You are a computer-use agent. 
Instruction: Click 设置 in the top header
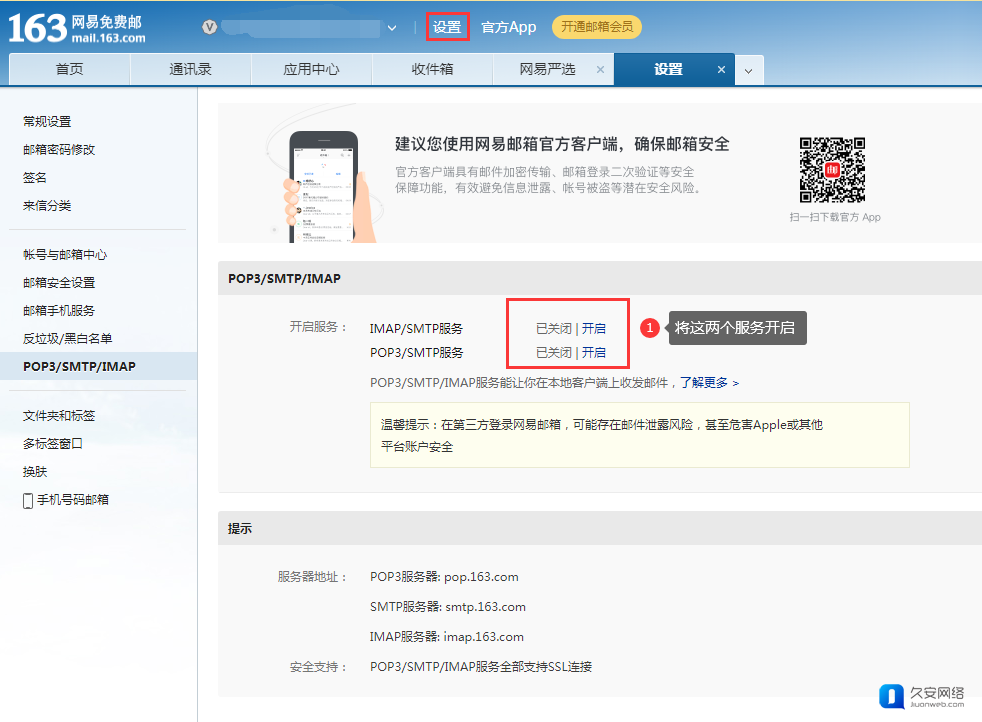pos(447,27)
